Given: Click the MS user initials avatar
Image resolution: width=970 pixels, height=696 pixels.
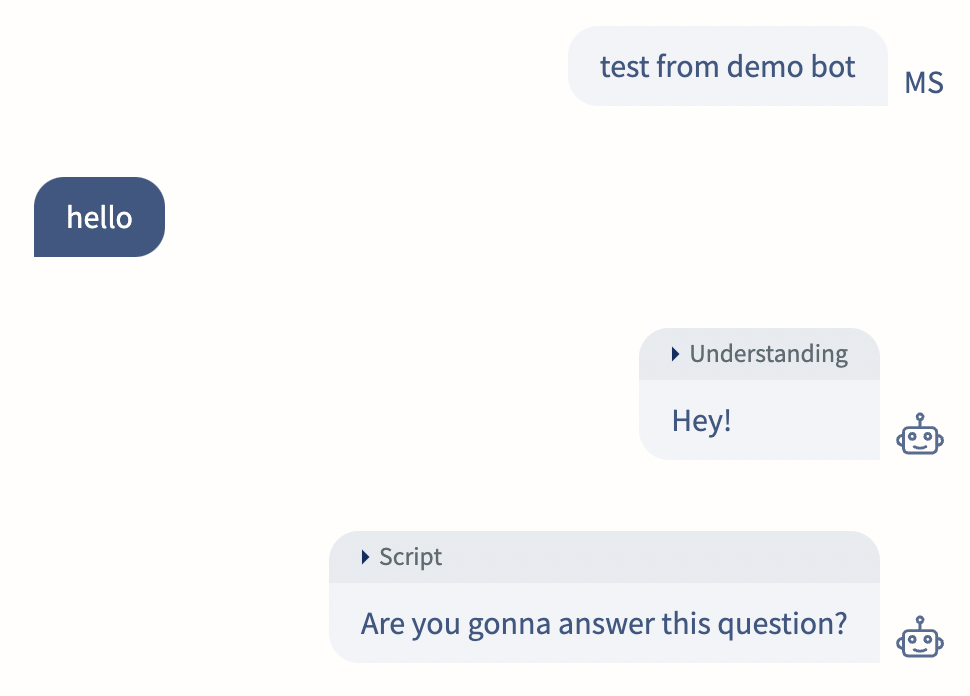Looking at the screenshot, I should tap(924, 83).
